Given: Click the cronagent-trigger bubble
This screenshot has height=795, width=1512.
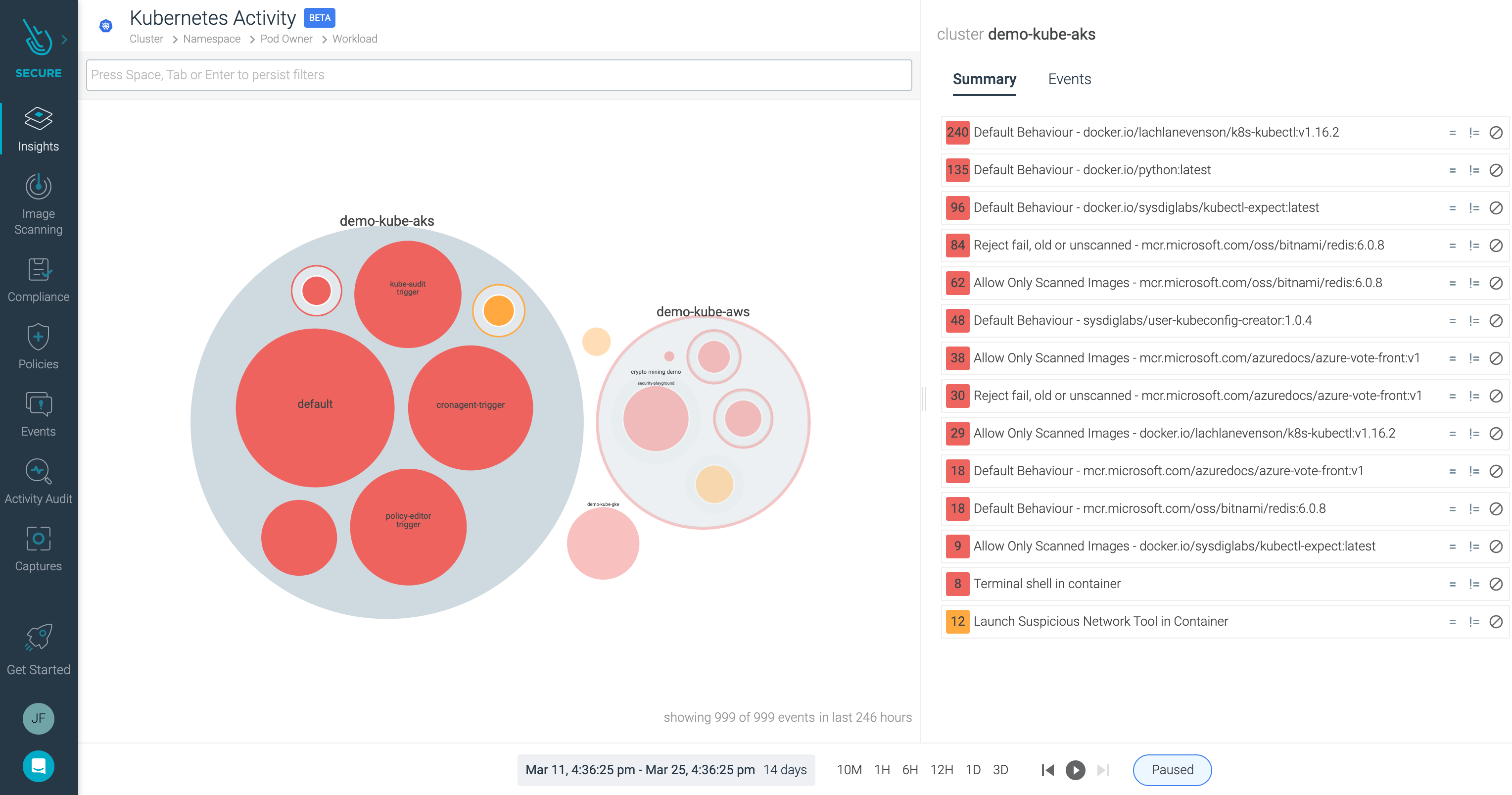Looking at the screenshot, I should pos(470,407).
